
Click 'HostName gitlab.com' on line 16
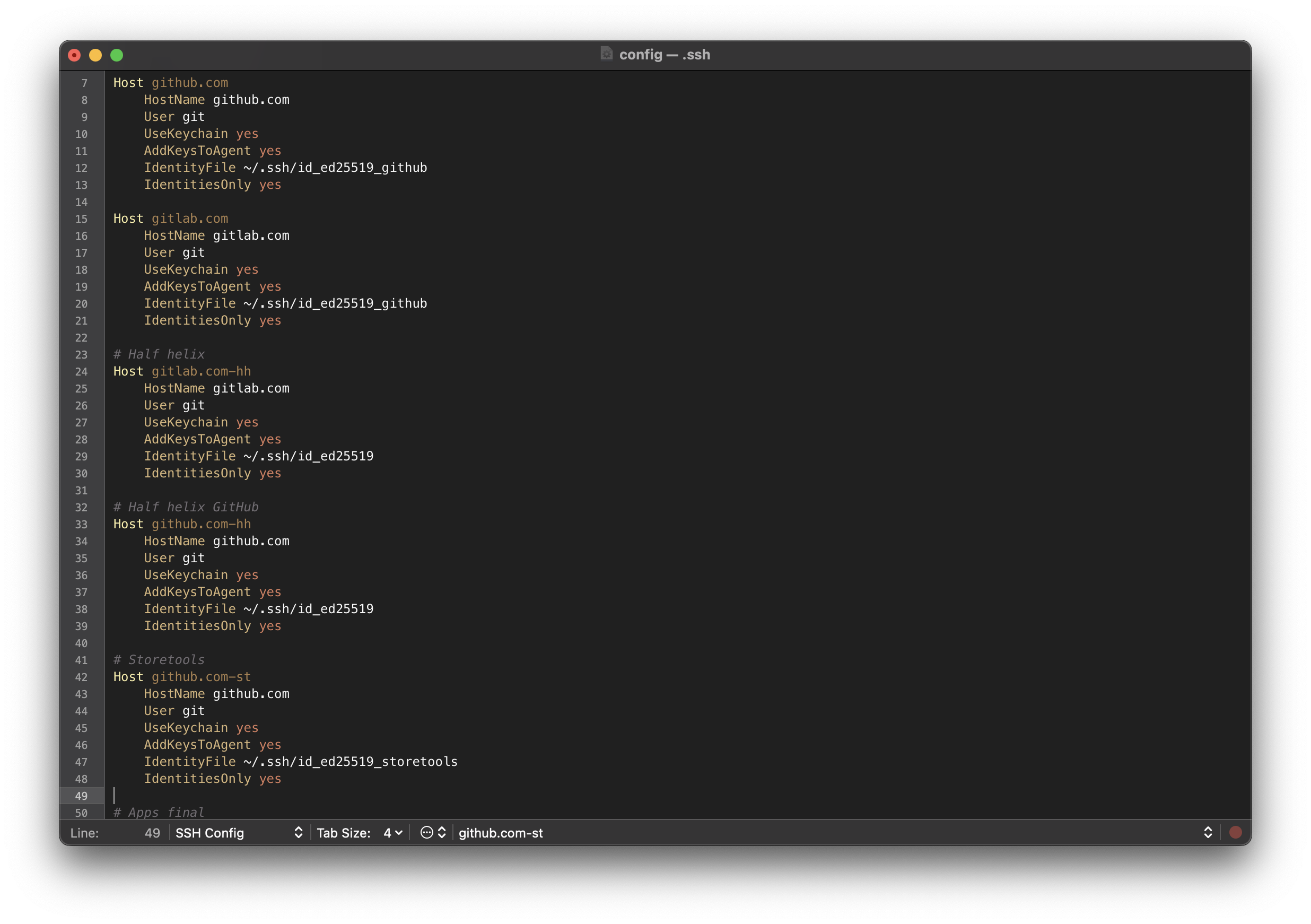pos(216,236)
